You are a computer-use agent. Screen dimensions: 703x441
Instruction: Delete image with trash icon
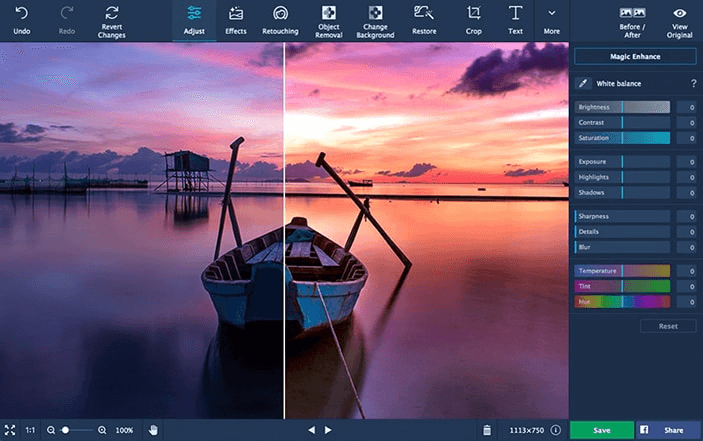(x=487, y=430)
